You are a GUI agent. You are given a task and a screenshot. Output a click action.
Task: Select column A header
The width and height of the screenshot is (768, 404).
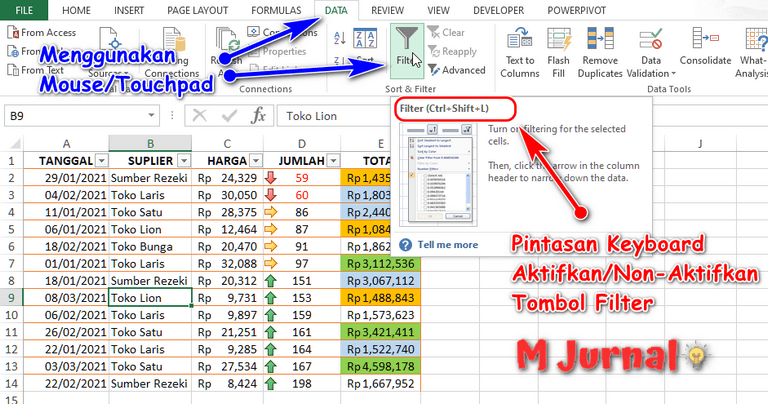(66, 143)
